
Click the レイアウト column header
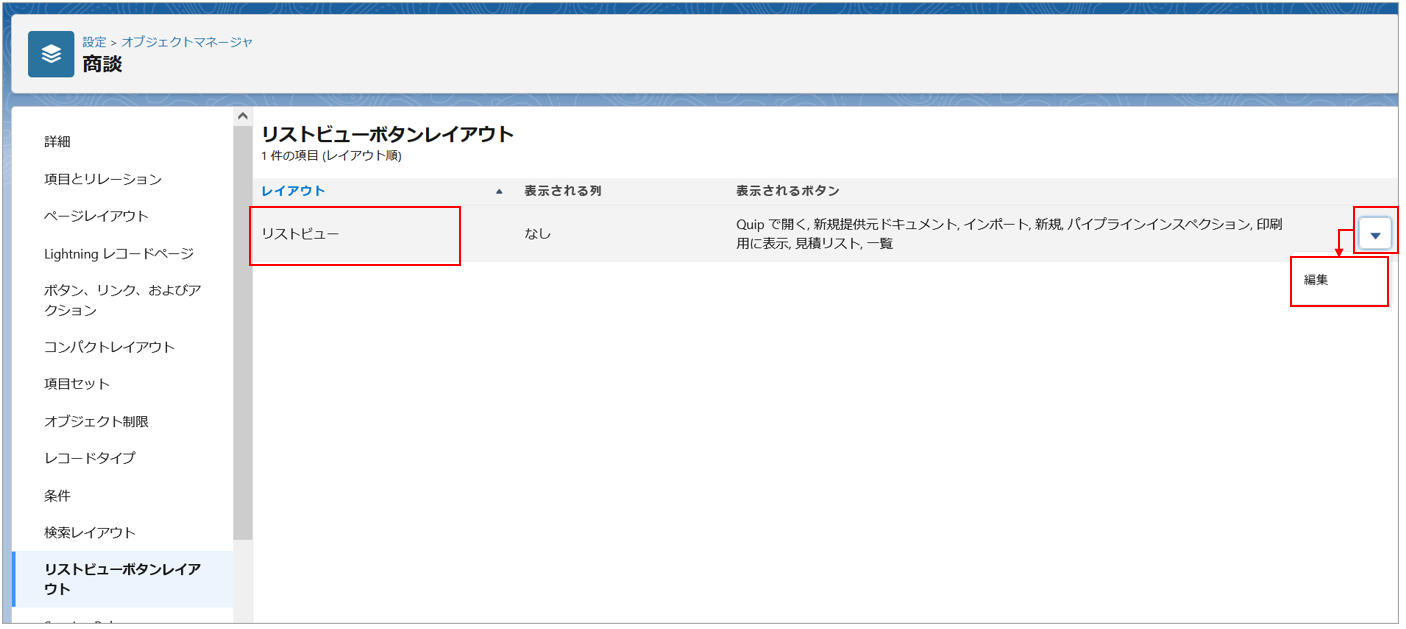pyautogui.click(x=293, y=191)
